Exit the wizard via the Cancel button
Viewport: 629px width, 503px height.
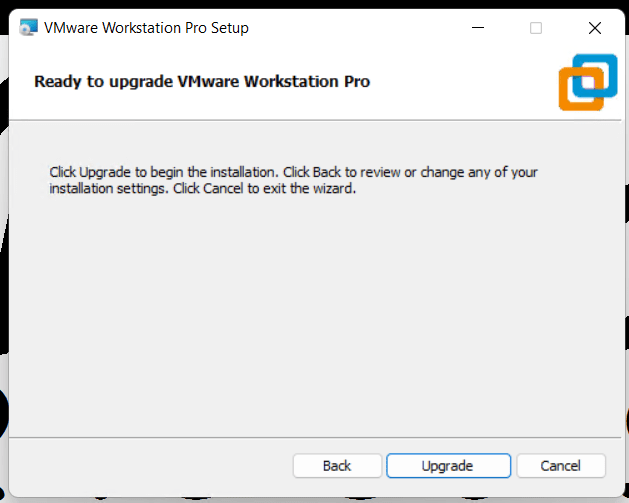click(560, 466)
